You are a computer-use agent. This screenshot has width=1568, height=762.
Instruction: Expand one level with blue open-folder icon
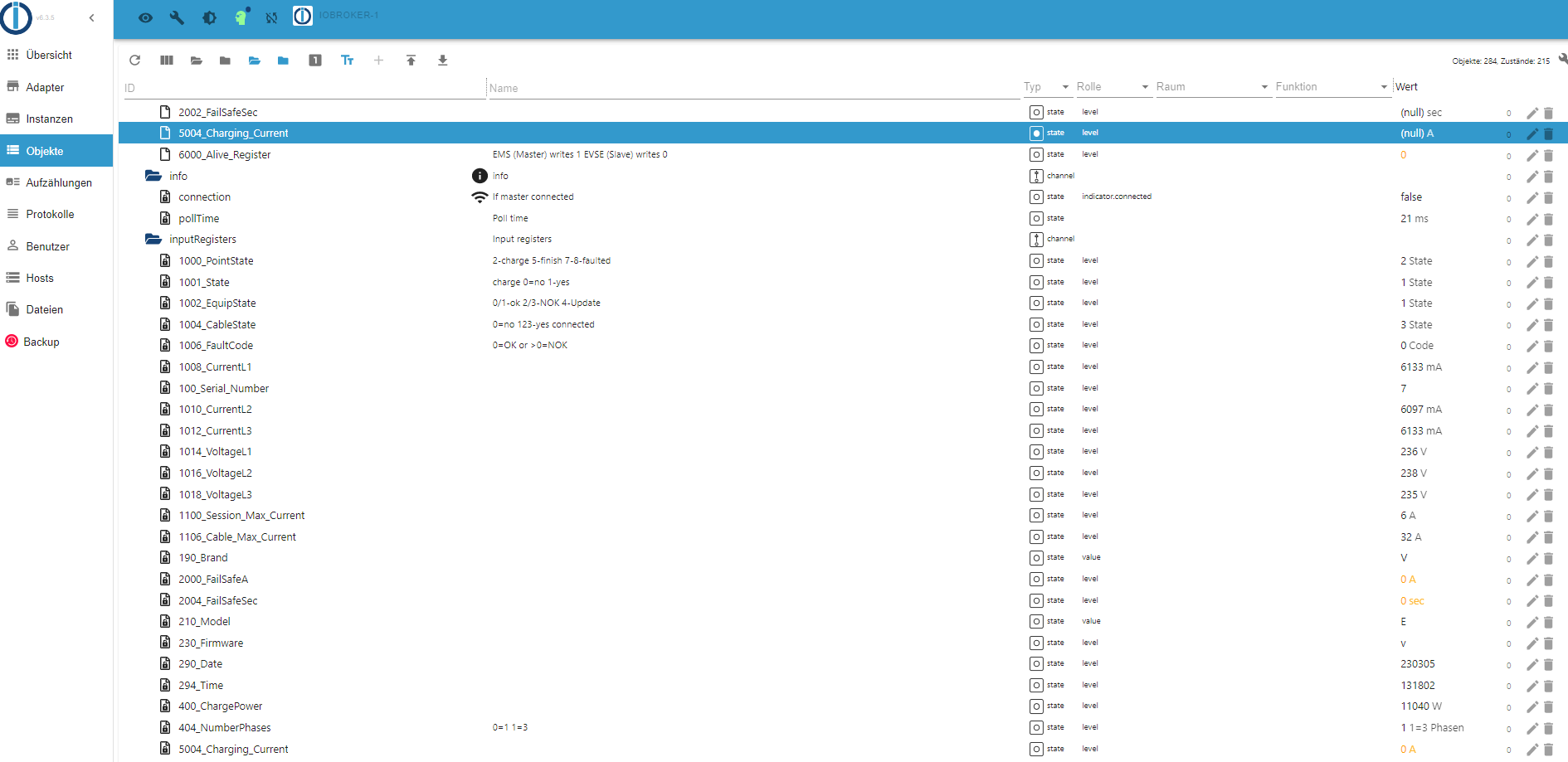(255, 61)
